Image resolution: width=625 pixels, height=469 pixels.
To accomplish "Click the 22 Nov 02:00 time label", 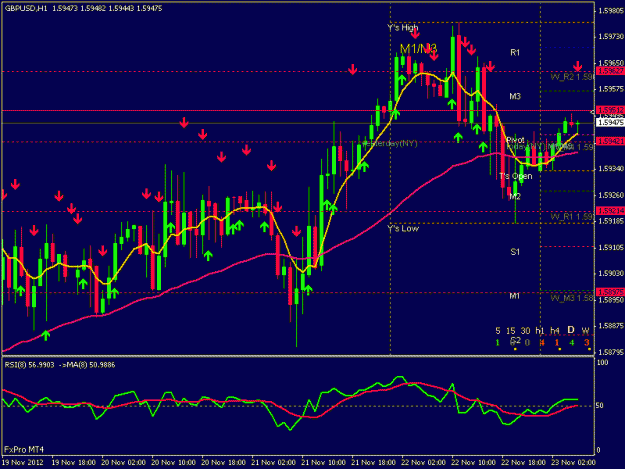I will (x=423, y=463).
